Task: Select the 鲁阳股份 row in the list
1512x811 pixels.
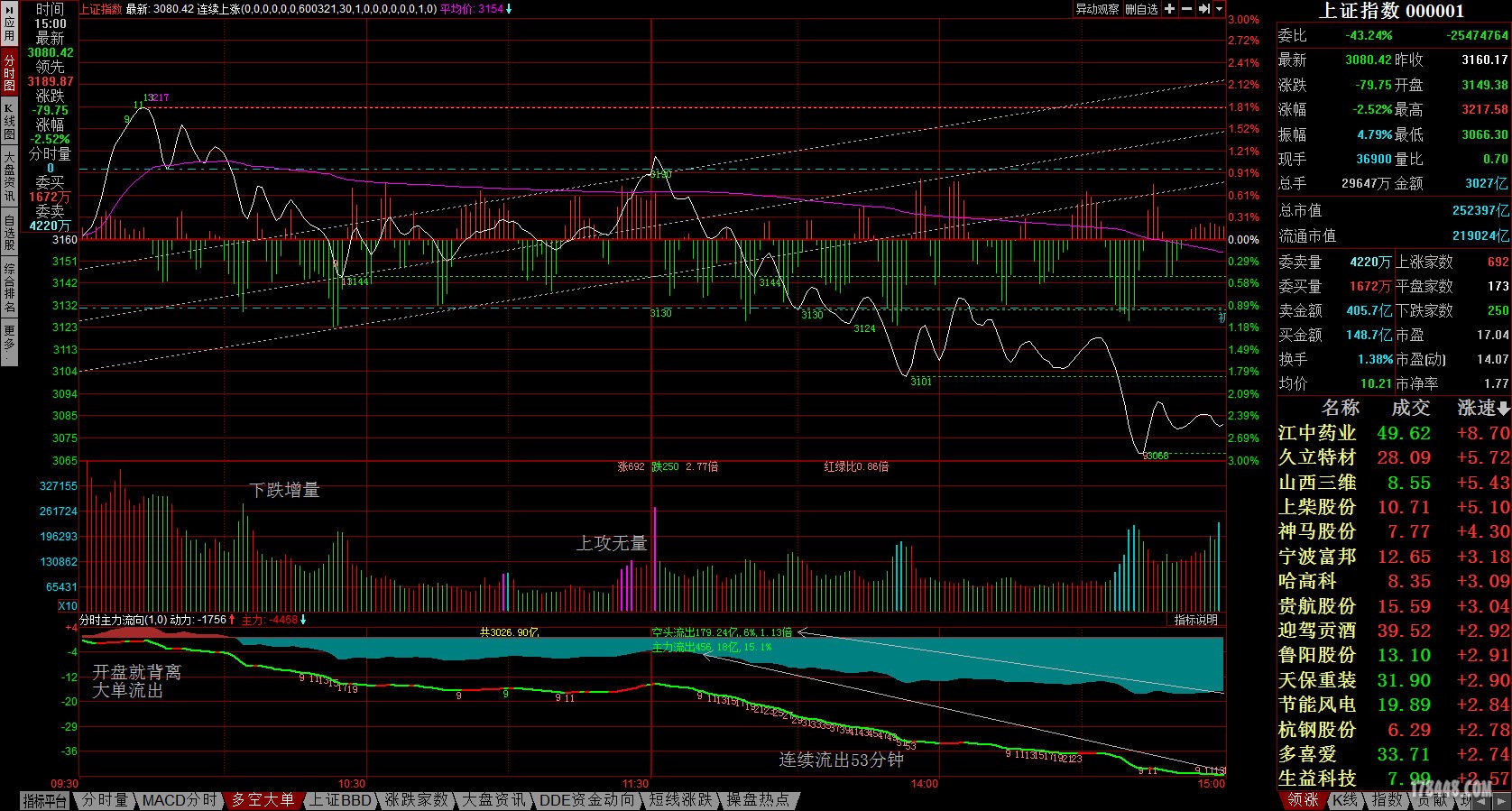Action: 1393,655
